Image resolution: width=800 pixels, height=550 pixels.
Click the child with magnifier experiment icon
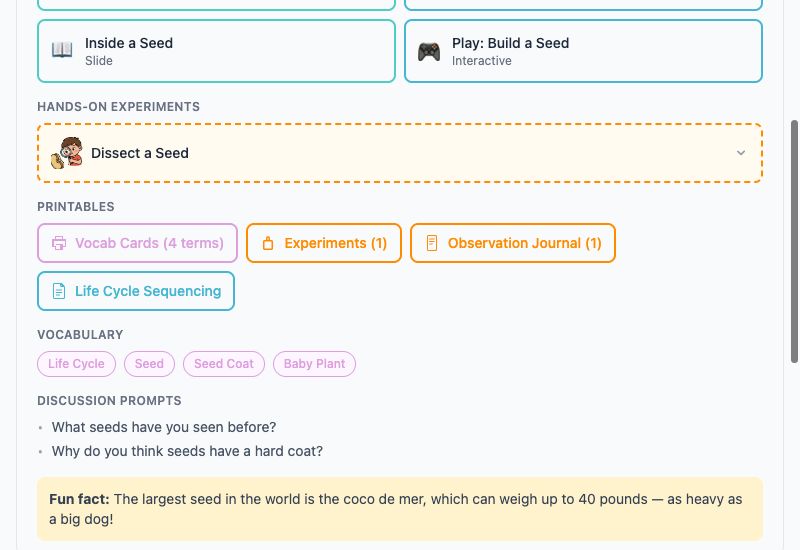(x=67, y=153)
